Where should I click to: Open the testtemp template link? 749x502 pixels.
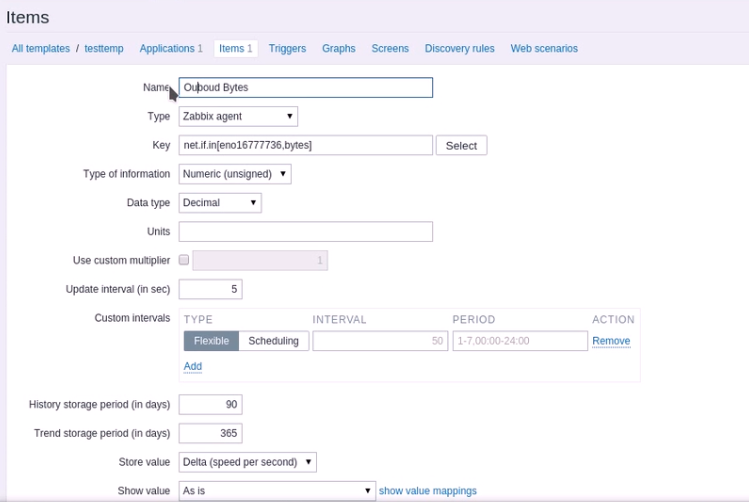(104, 48)
